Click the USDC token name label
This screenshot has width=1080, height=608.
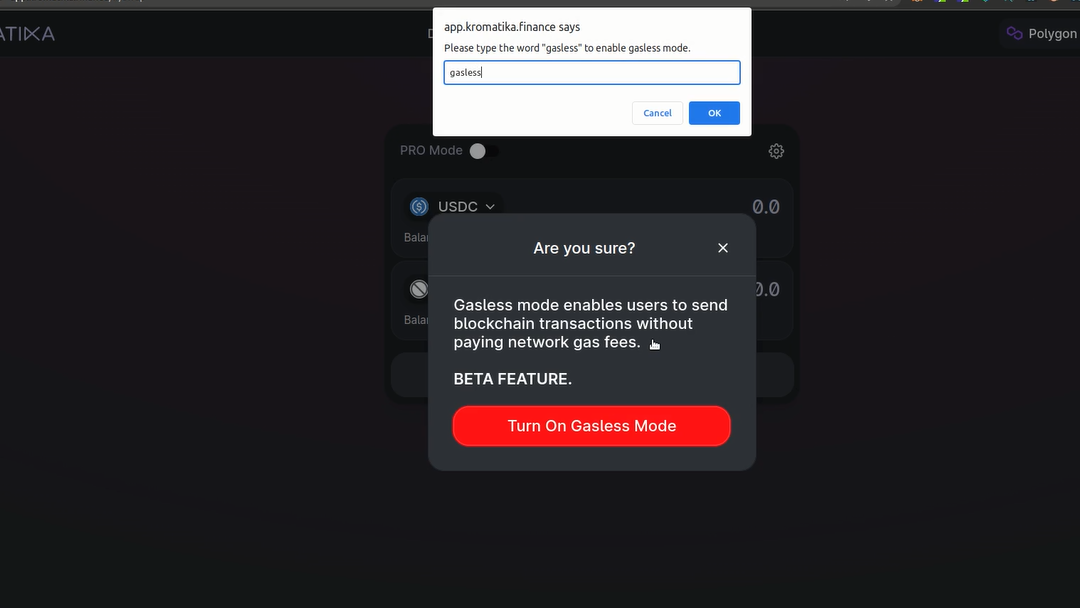point(458,207)
